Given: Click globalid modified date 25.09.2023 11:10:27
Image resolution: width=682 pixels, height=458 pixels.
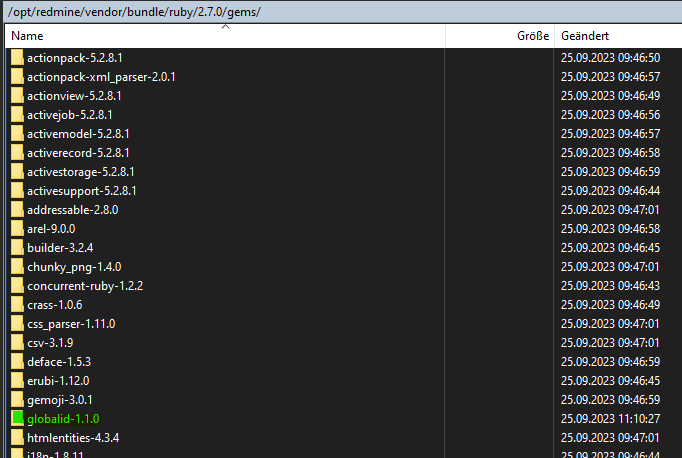Looking at the screenshot, I should [x=610, y=418].
